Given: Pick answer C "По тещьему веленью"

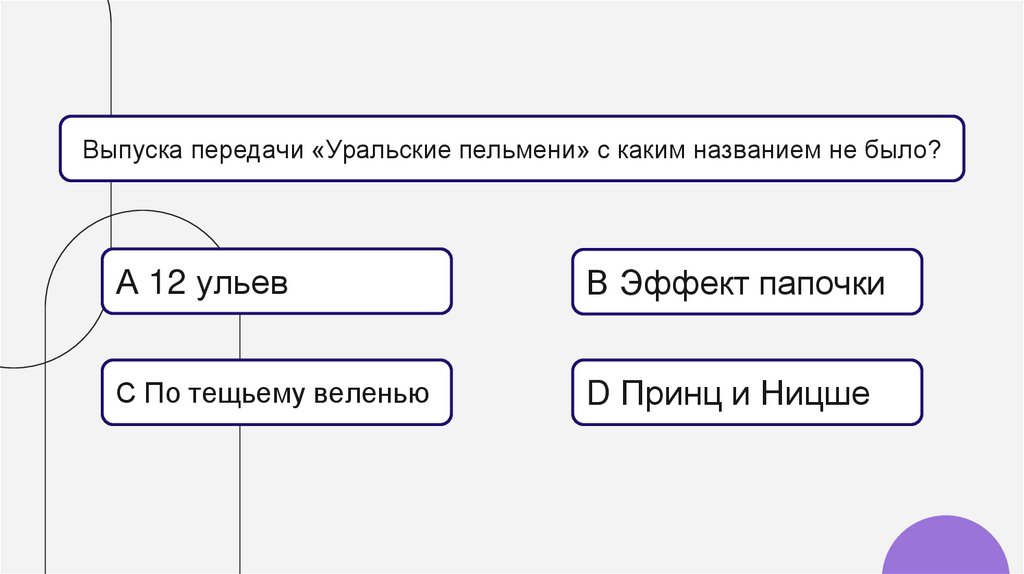Looking at the screenshot, I should (x=277, y=393).
